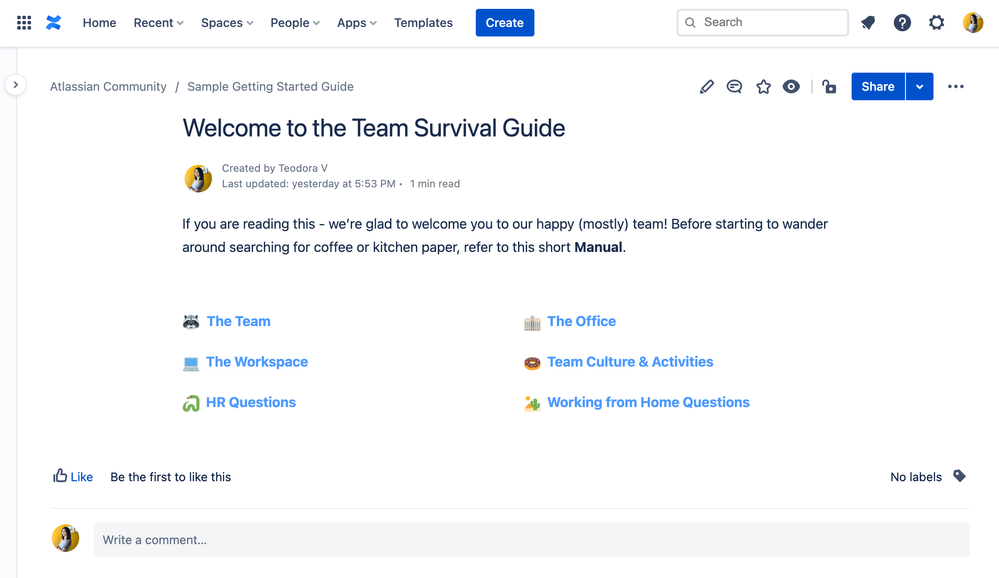Viewport: 999px width, 578px height.
Task: Star this page to save for later
Action: [763, 86]
